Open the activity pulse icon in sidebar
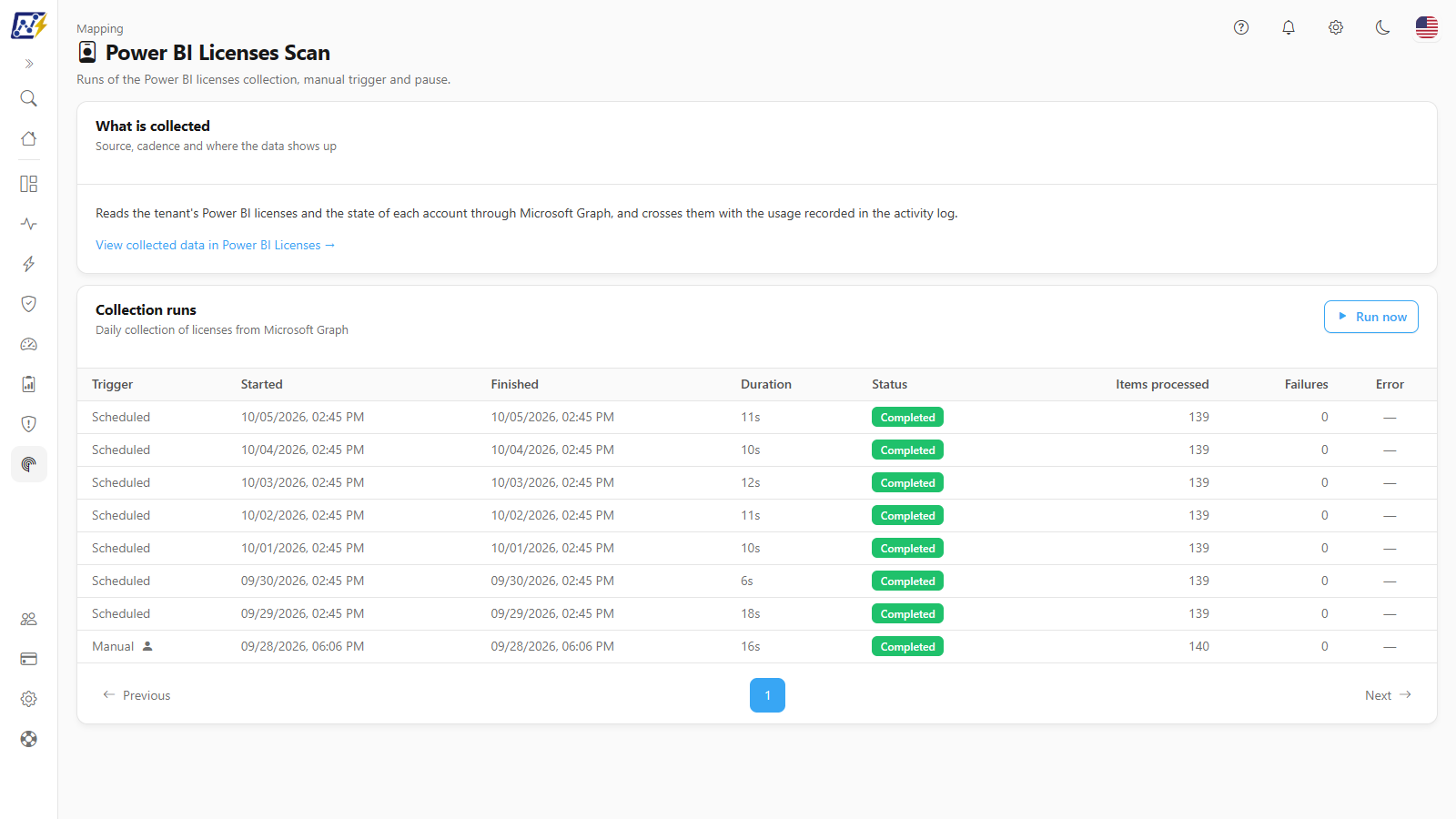The height and width of the screenshot is (819, 1456). click(29, 224)
